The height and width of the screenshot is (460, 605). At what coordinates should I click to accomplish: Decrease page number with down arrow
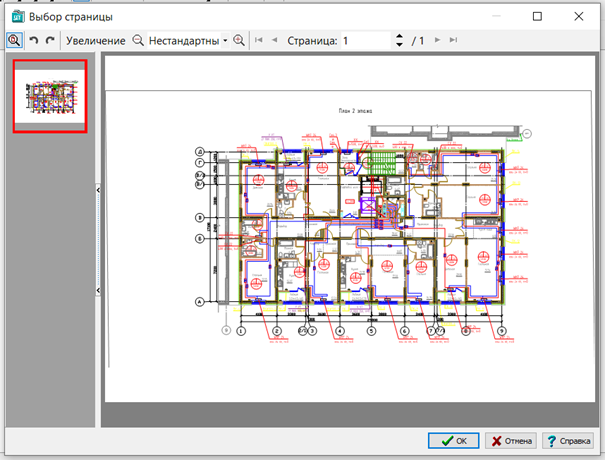(x=399, y=45)
